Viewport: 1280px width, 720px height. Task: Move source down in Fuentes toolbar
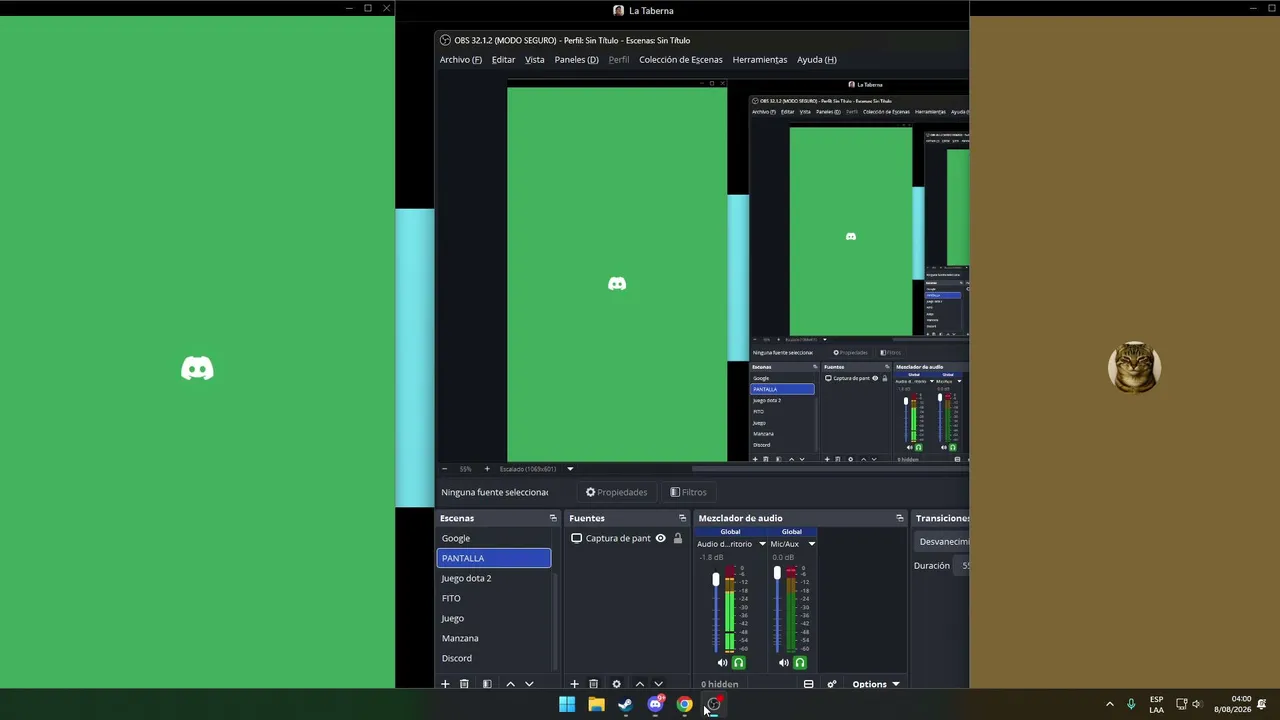click(658, 684)
